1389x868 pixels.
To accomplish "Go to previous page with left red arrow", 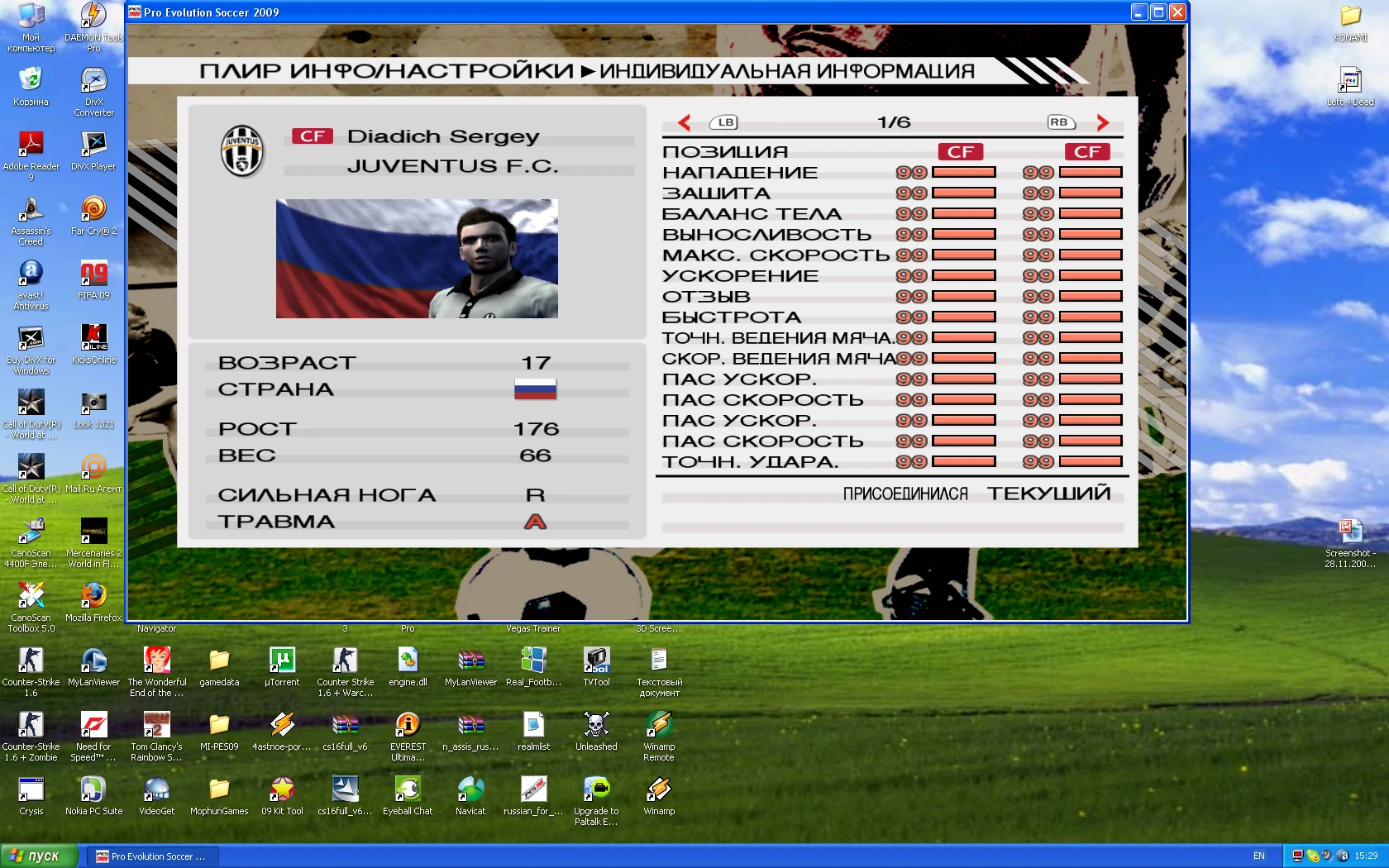I will click(684, 122).
